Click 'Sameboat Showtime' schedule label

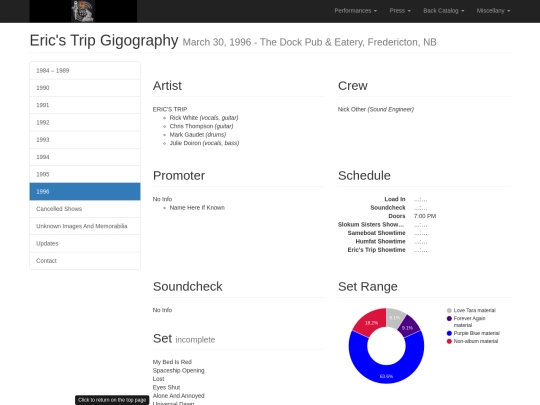coord(376,233)
